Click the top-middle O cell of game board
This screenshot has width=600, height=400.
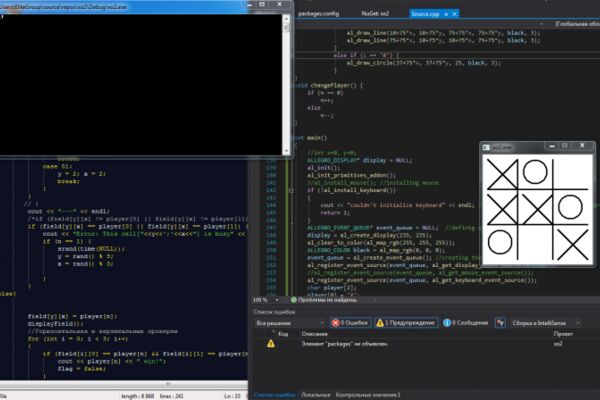[535, 172]
